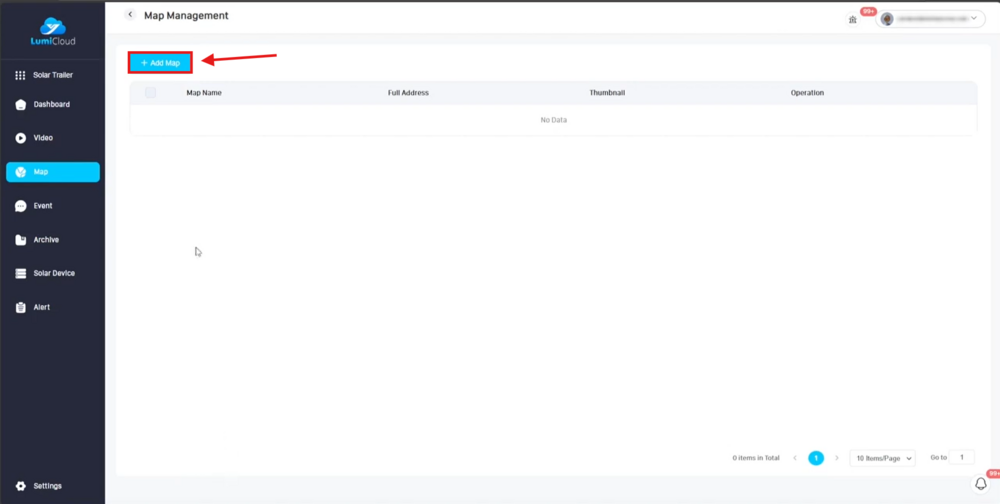Click the Video play icon

tap(20, 138)
